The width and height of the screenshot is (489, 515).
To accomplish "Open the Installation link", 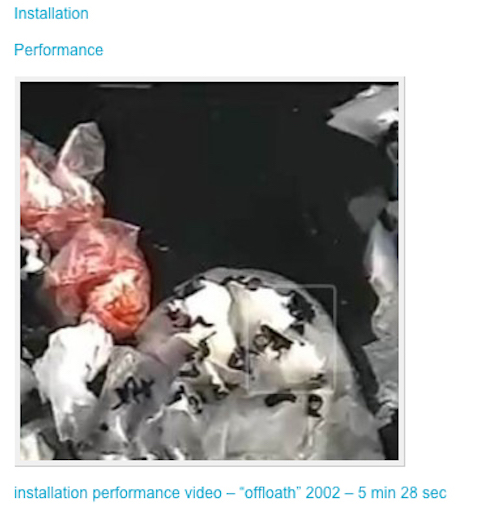I will pyautogui.click(x=51, y=14).
